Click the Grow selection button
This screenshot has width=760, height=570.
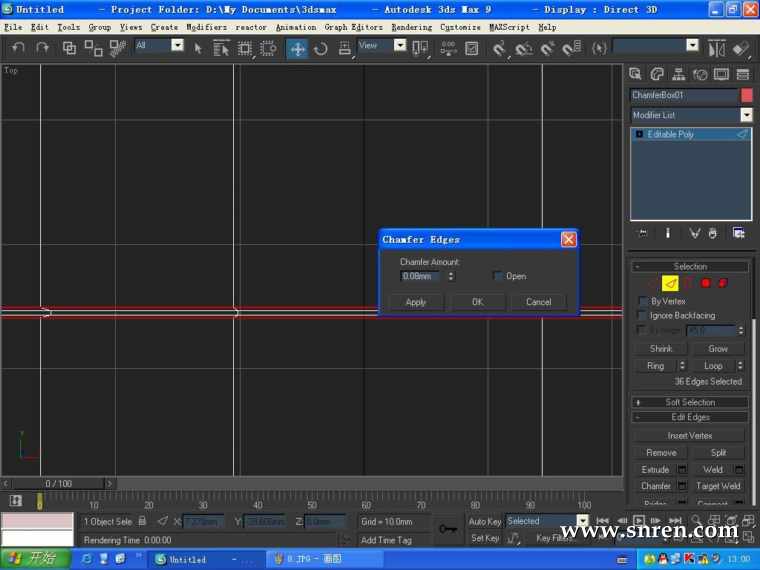coord(717,348)
